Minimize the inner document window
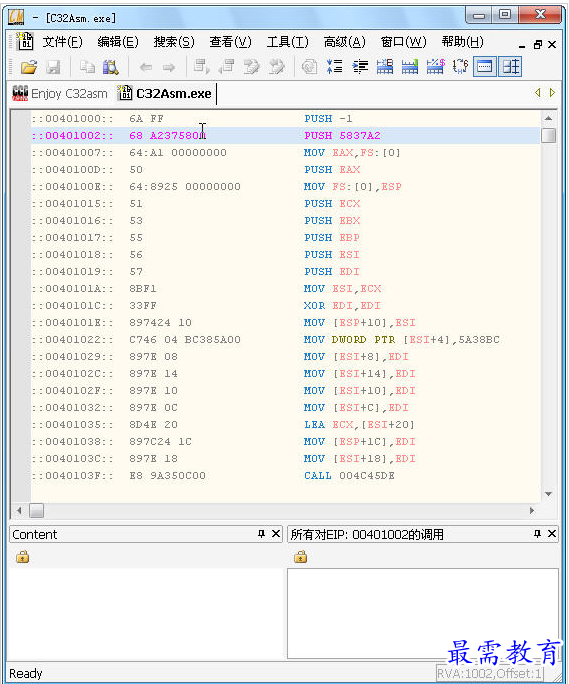This screenshot has height=684, width=569. click(x=522, y=45)
